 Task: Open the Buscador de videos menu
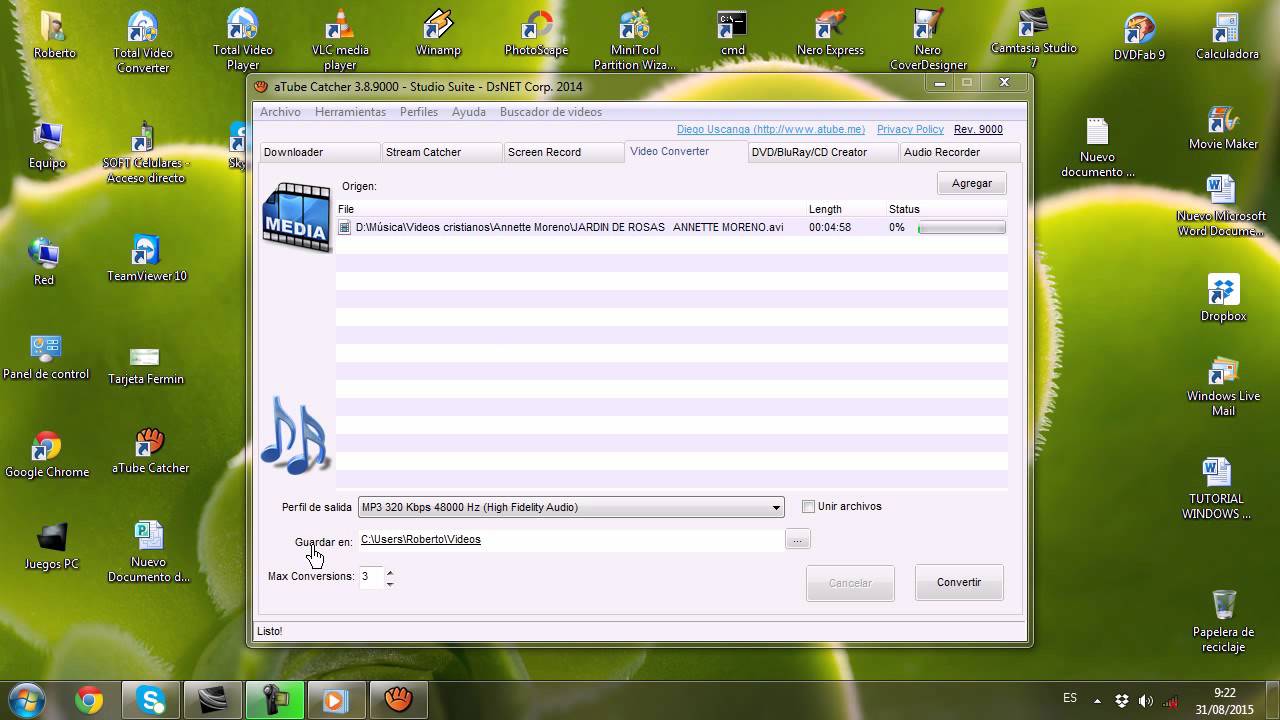(551, 112)
